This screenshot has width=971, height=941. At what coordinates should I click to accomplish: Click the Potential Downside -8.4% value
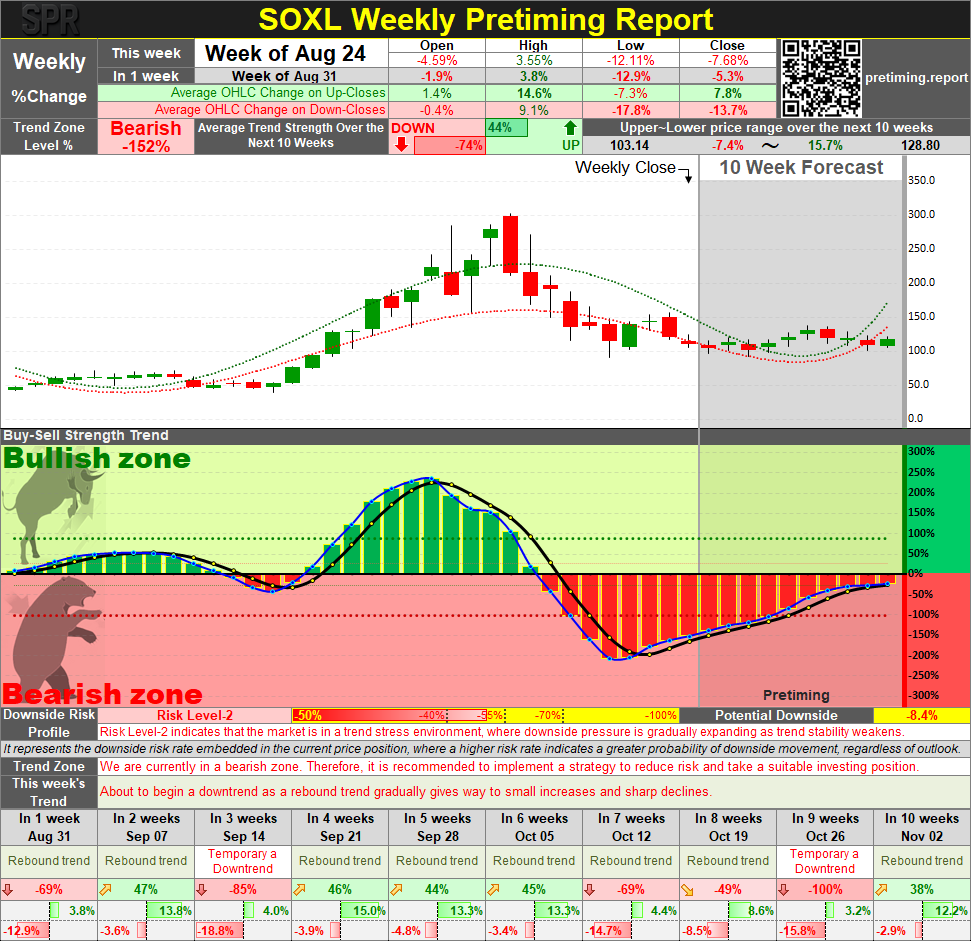922,716
